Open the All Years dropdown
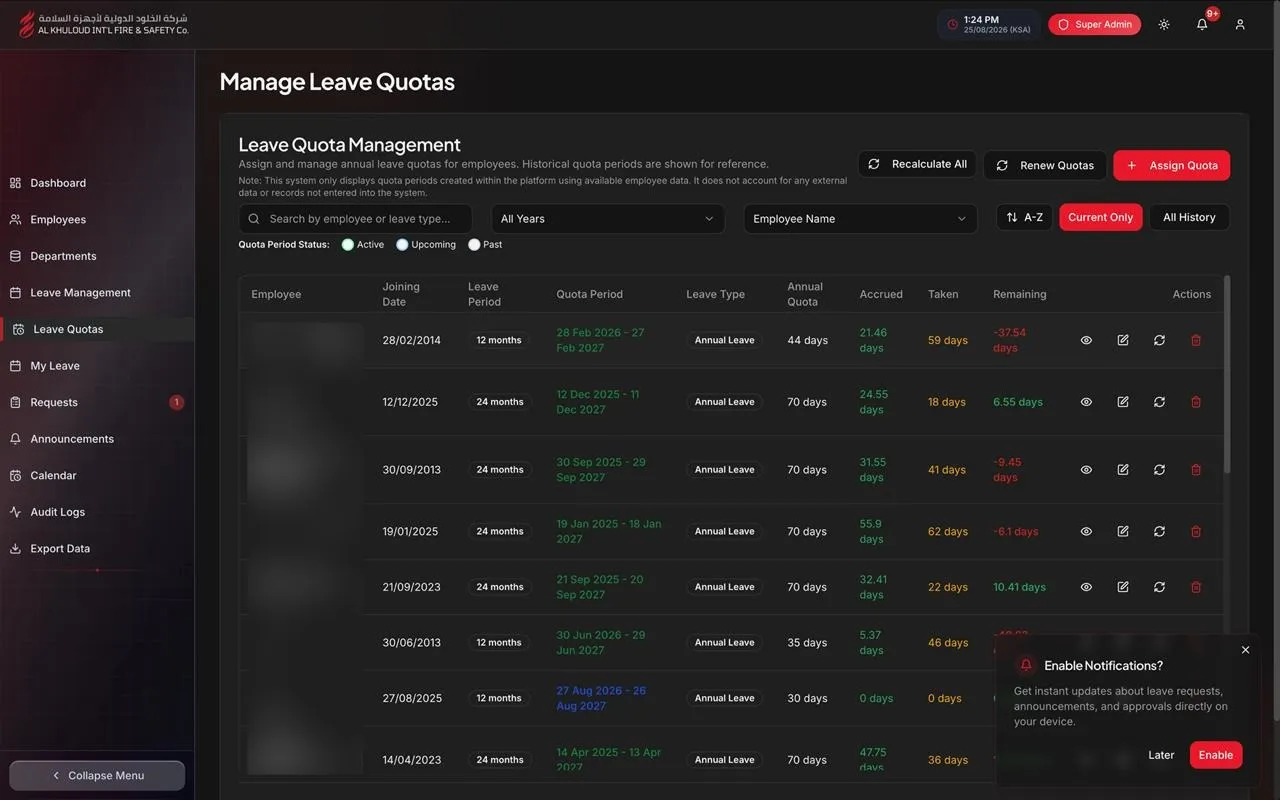Viewport: 1280px width, 800px height. click(x=608, y=218)
